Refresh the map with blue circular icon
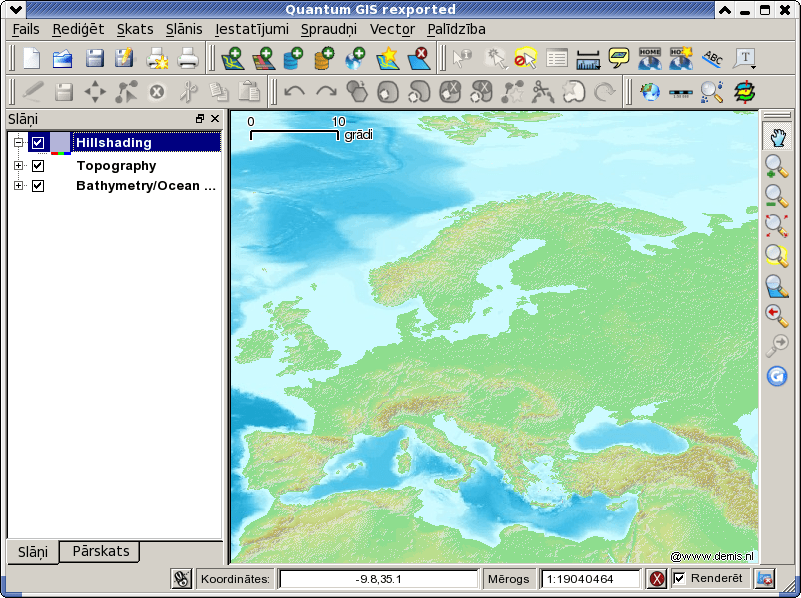Screen dimensions: 801x598 776,376
